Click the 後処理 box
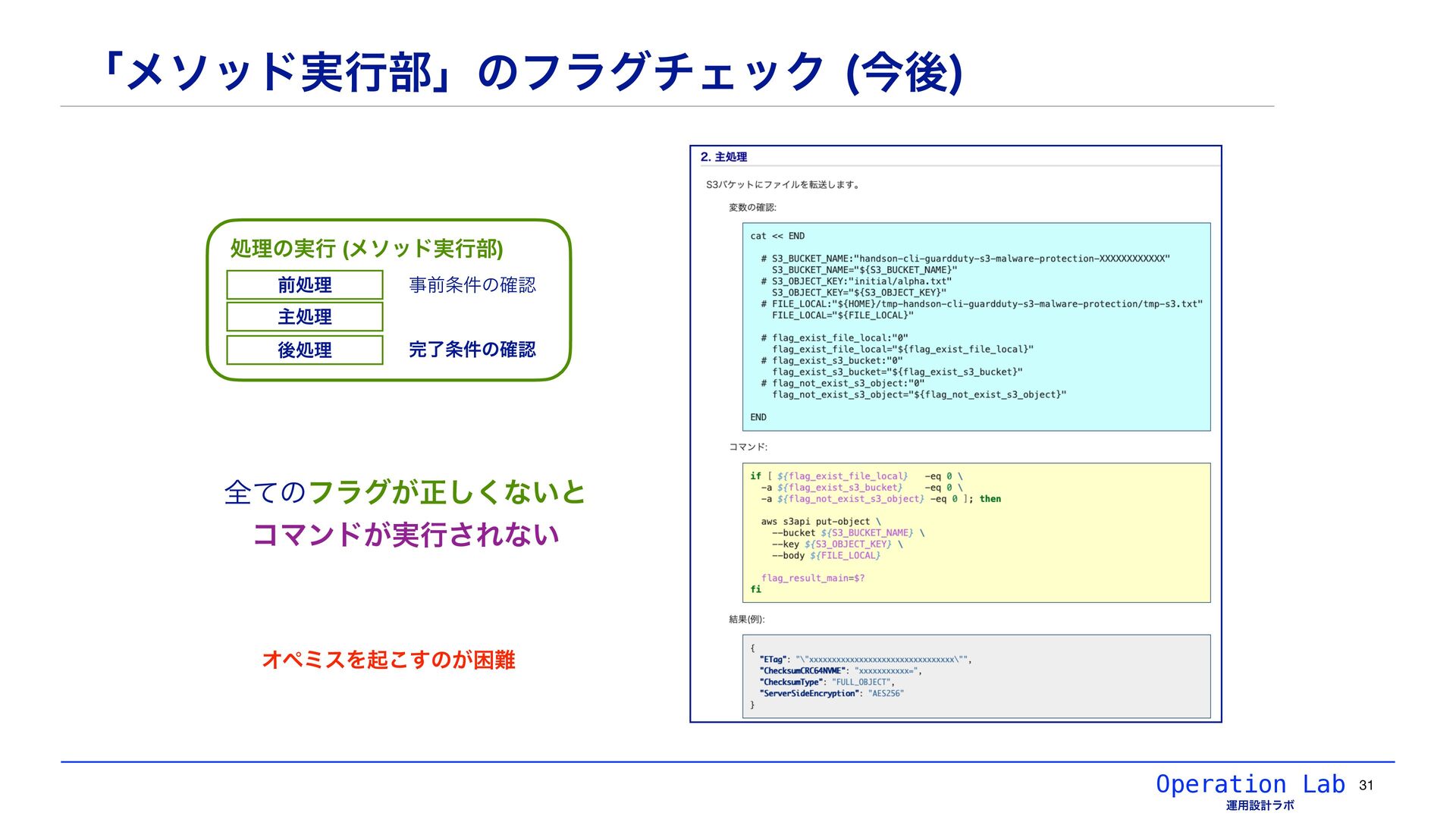This screenshot has height=819, width=1456. click(x=305, y=350)
